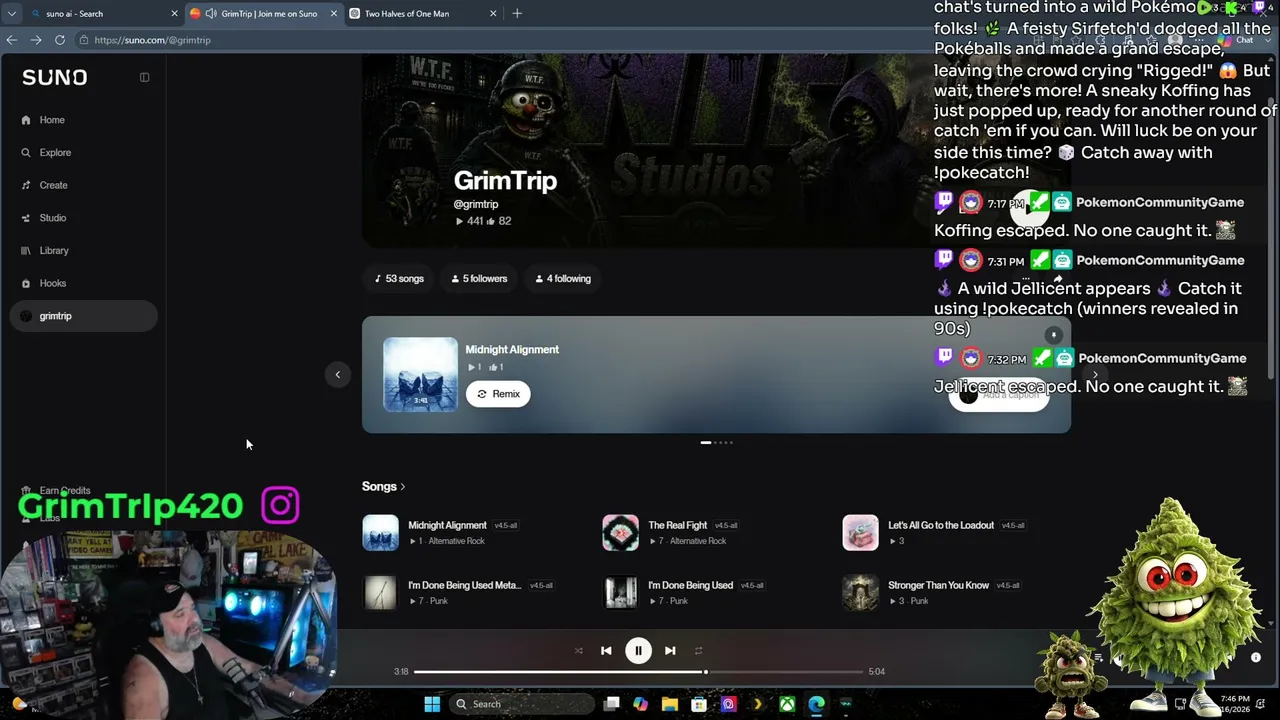
Task: Open the Windows Start menu
Action: click(432, 704)
